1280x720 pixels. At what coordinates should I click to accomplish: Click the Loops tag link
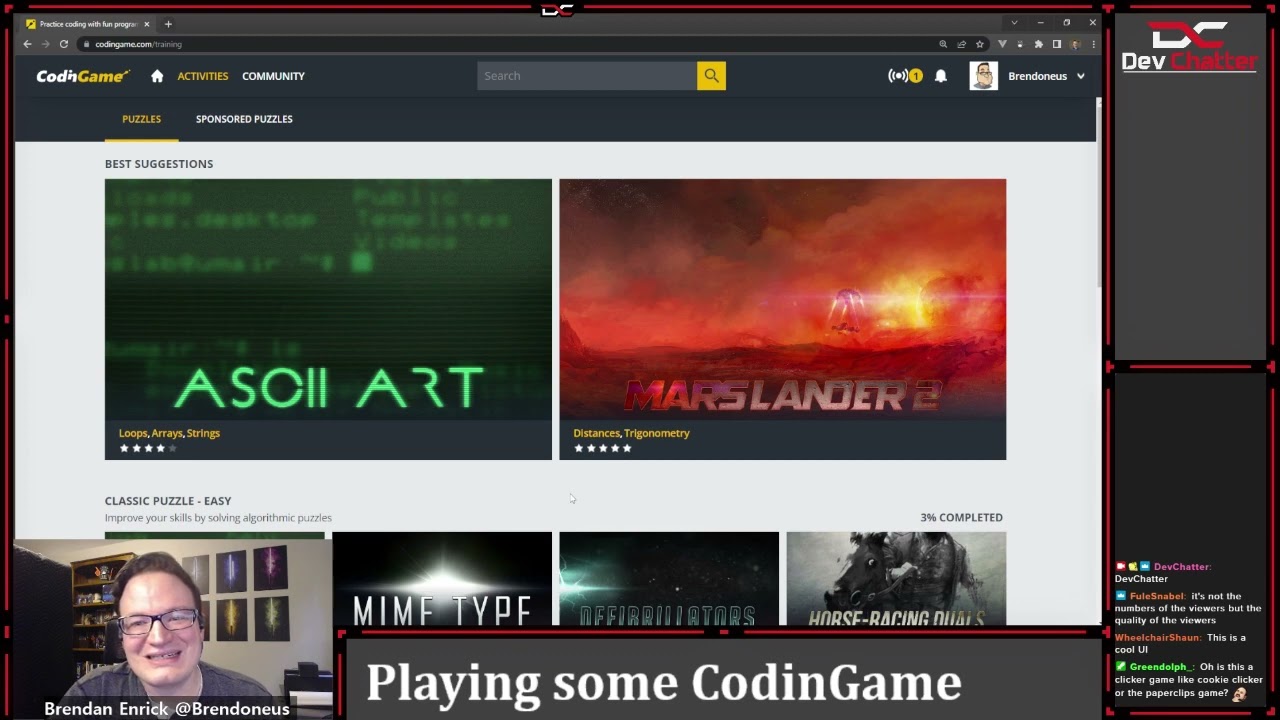(x=133, y=433)
